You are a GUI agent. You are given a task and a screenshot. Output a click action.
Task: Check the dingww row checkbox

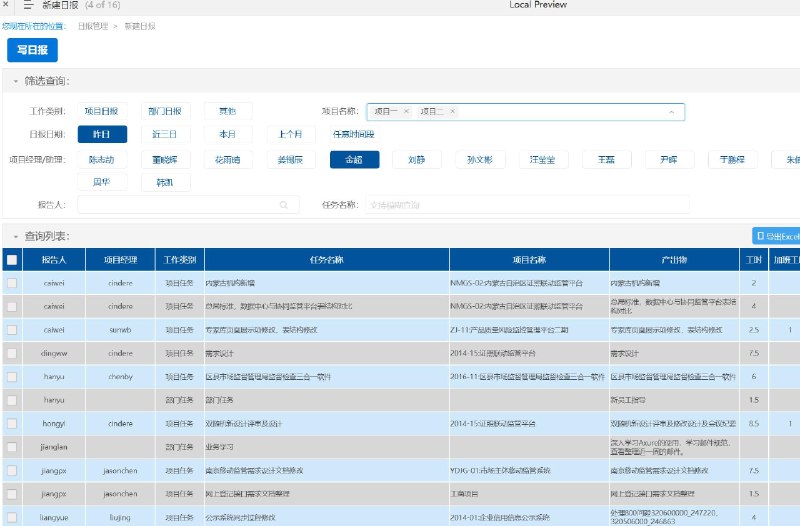pos(12,354)
